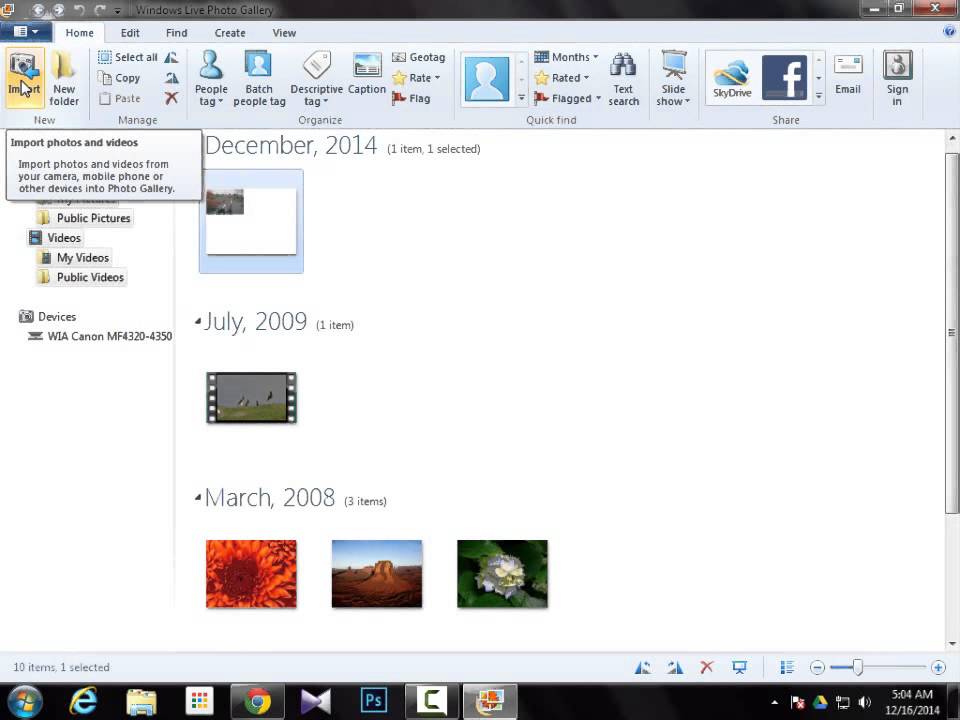Open the Rated filter dropdown
This screenshot has width=960, height=720.
pyautogui.click(x=561, y=78)
